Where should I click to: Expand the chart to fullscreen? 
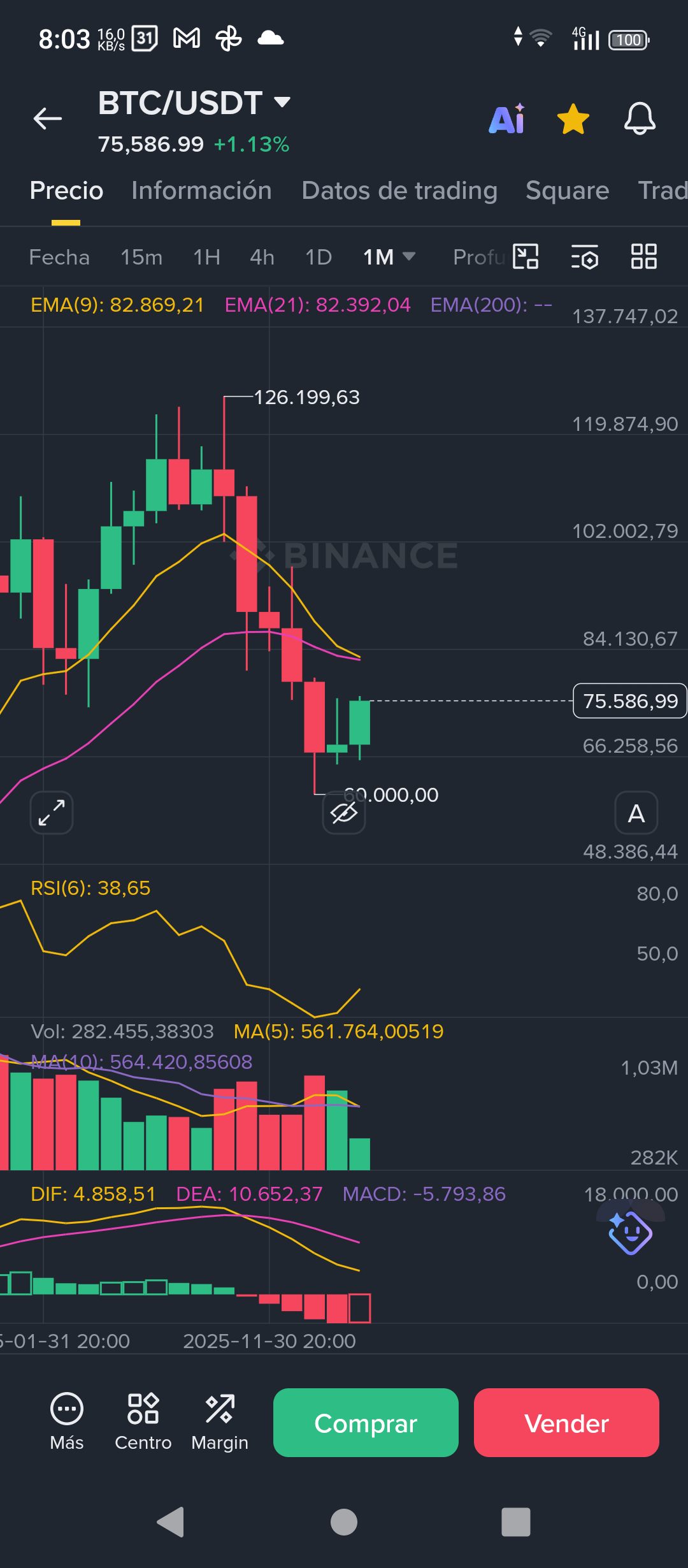(52, 813)
